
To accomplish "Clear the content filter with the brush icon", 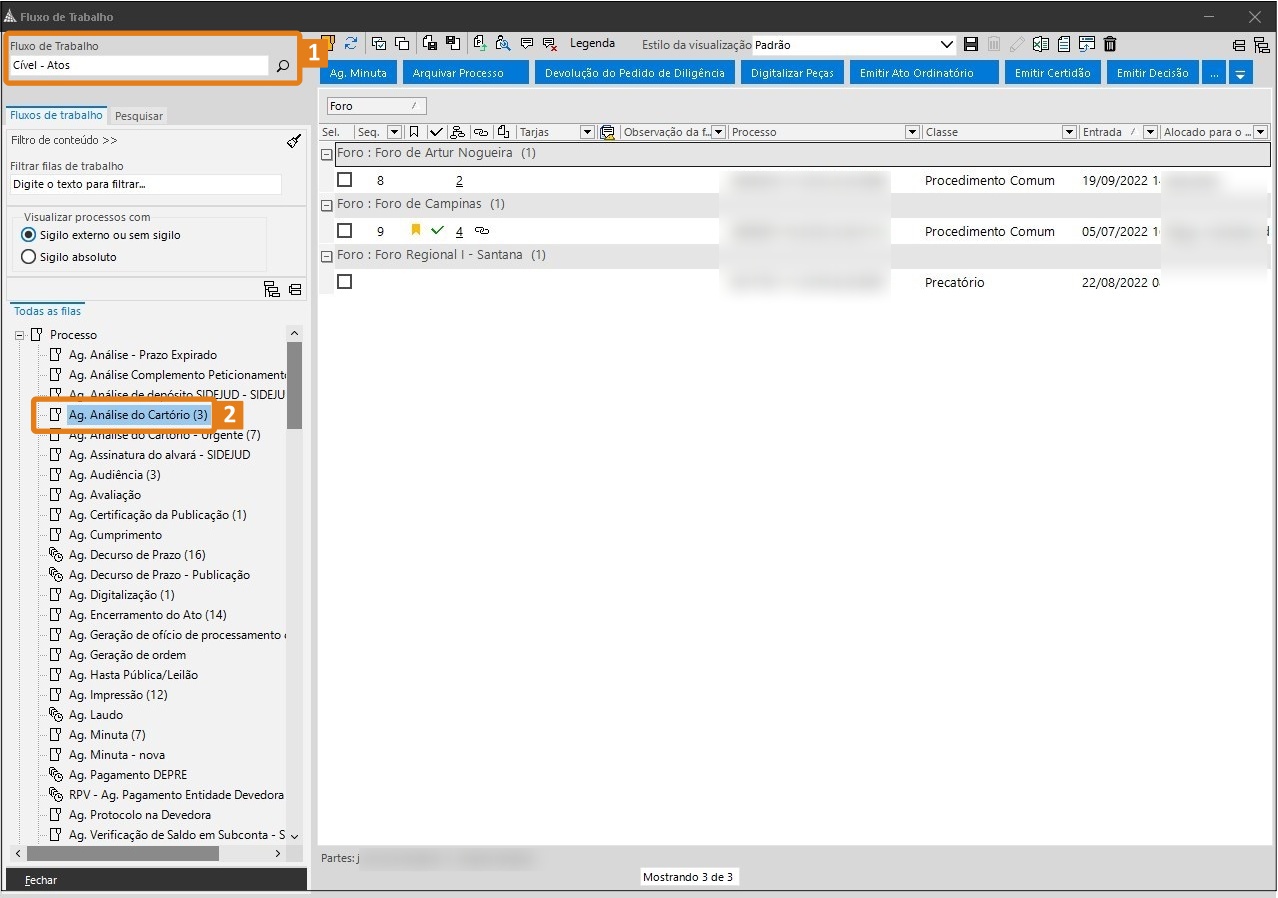I will coord(293,141).
